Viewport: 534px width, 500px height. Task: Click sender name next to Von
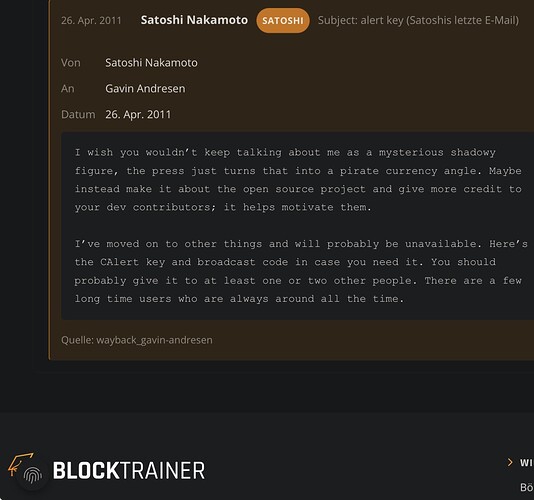[151, 63]
